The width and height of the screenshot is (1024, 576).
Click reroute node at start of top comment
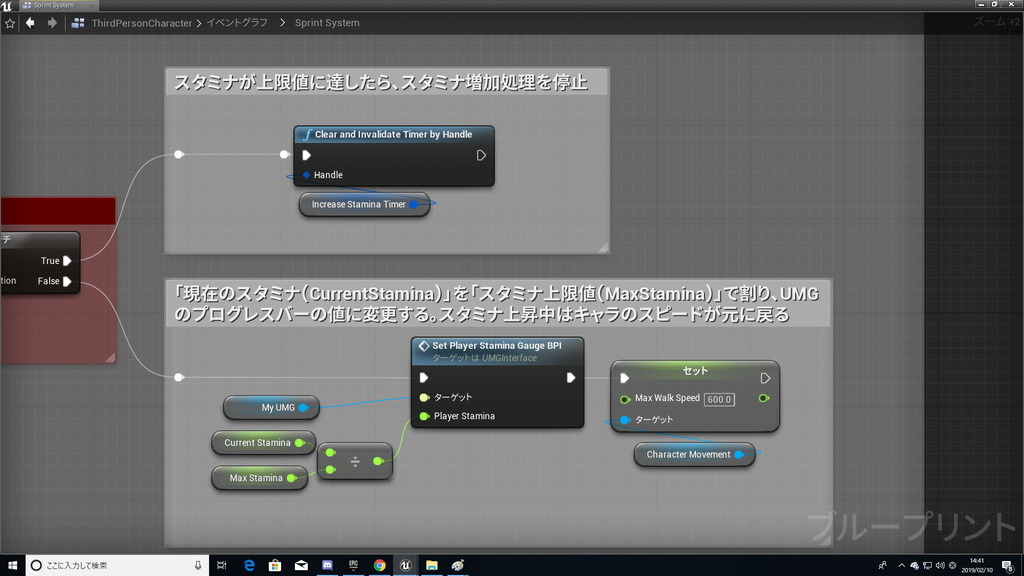(179, 155)
